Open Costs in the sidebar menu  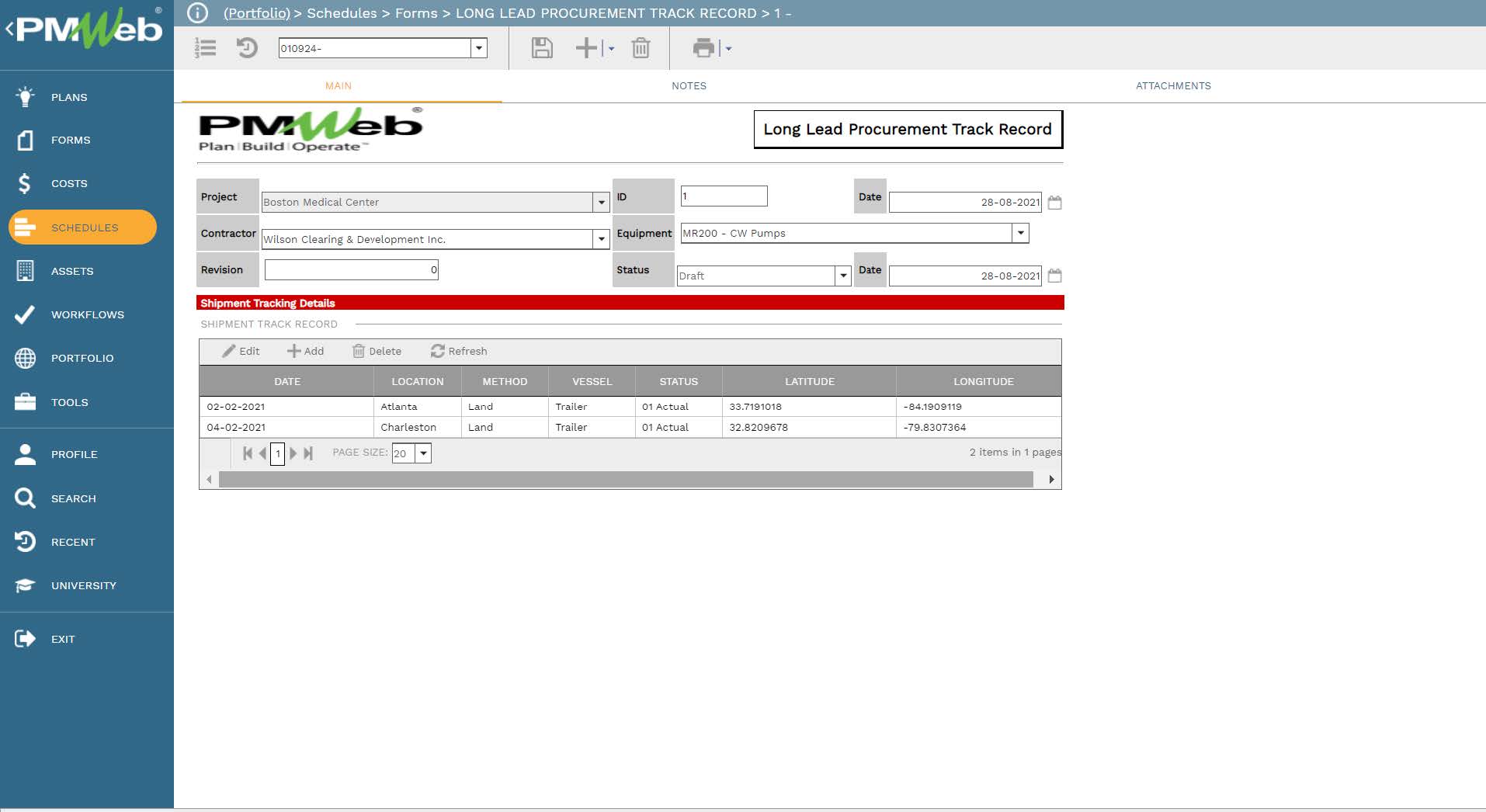point(69,184)
